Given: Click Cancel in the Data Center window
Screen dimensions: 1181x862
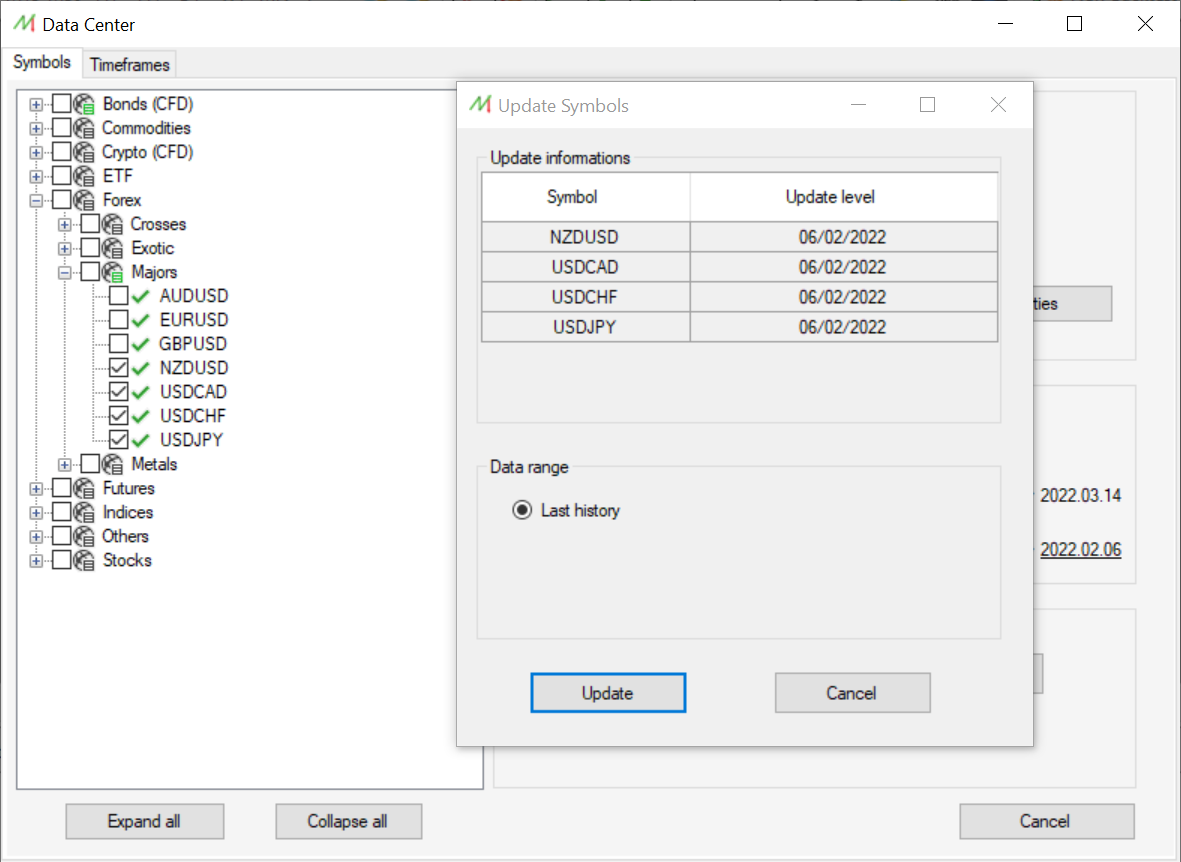Looking at the screenshot, I should (1046, 821).
